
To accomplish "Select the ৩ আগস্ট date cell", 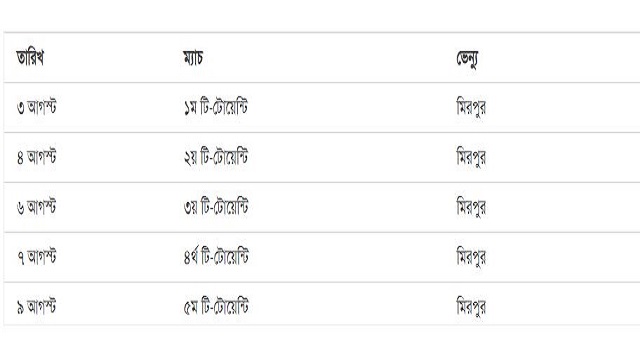I will point(36,107).
